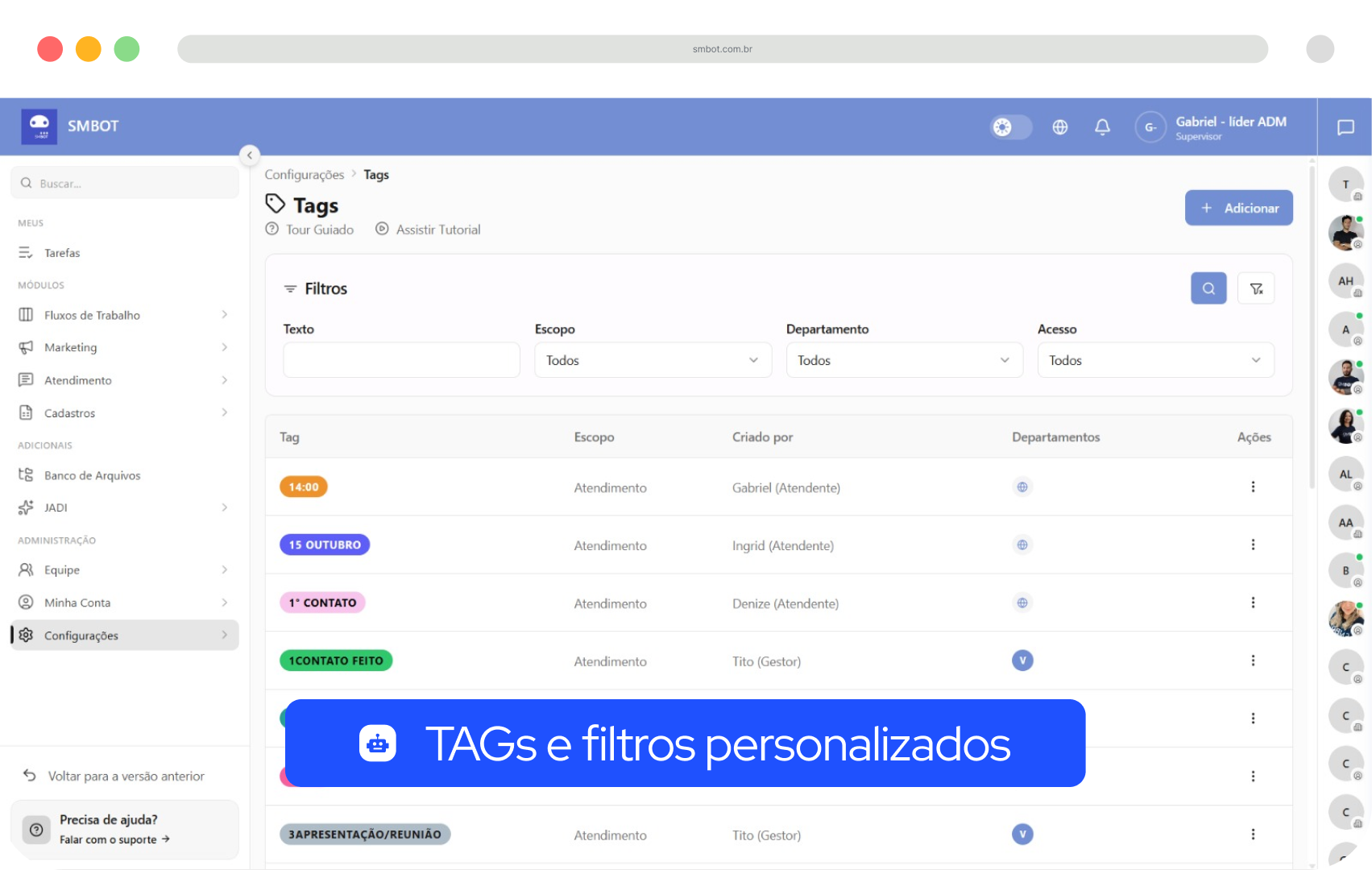Open actions menu for 3APRESENTAÇÃO/REUNIÃO tag
The width and height of the screenshot is (1372, 870).
click(x=1253, y=835)
